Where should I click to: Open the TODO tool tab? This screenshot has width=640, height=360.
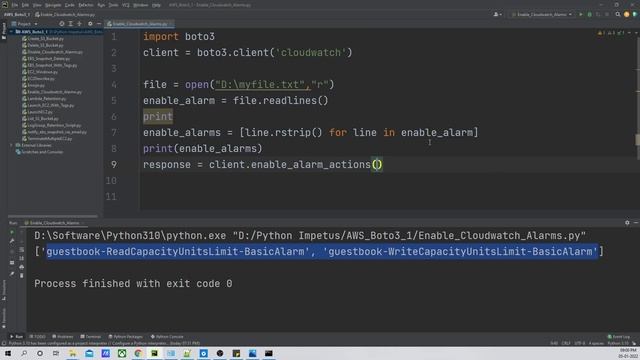pyautogui.click(x=38, y=337)
